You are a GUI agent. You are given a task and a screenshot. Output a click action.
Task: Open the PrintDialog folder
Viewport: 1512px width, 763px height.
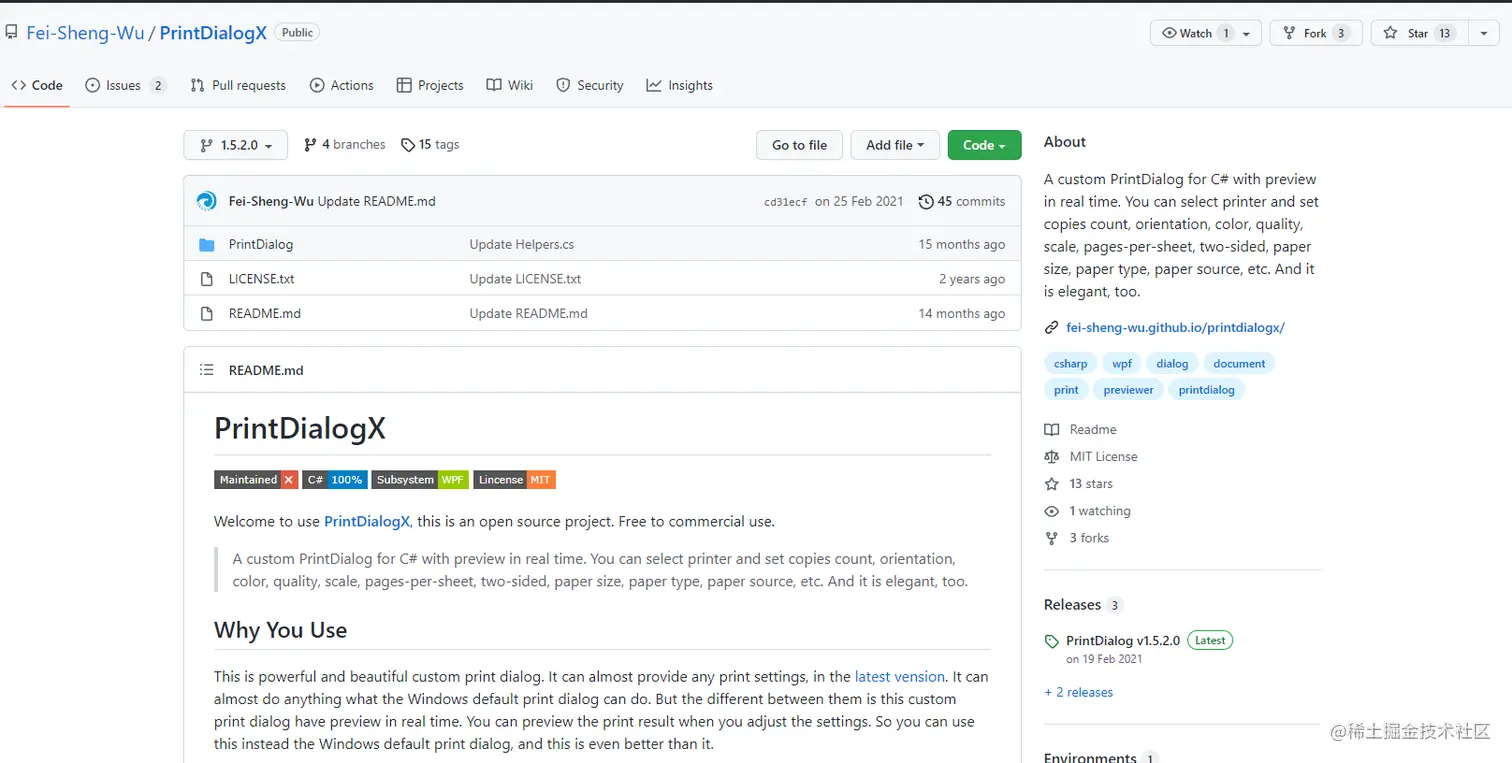click(261, 244)
